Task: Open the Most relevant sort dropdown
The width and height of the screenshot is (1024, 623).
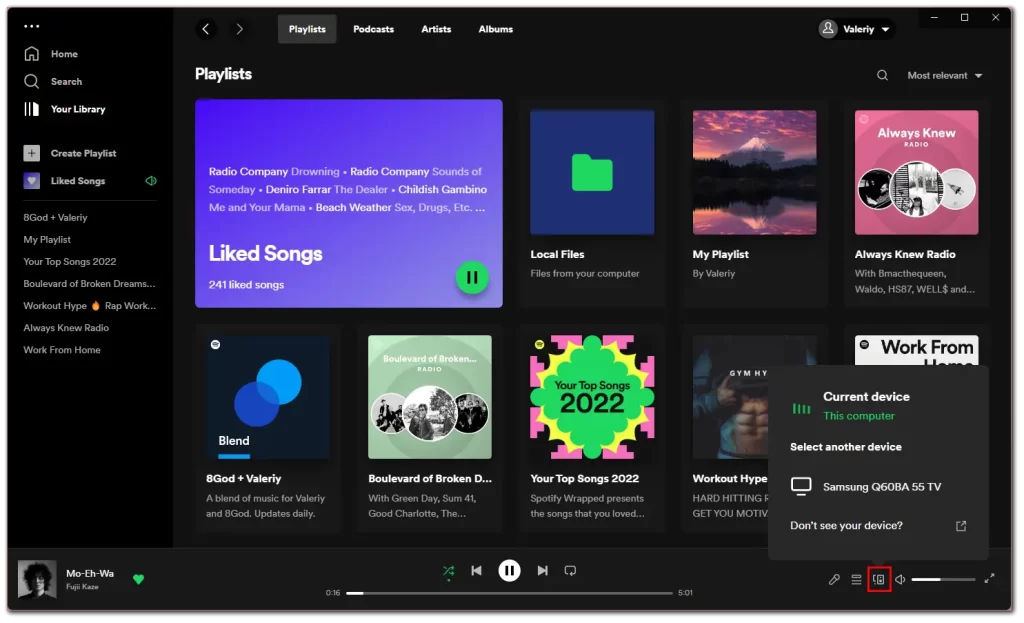Action: click(x=945, y=75)
